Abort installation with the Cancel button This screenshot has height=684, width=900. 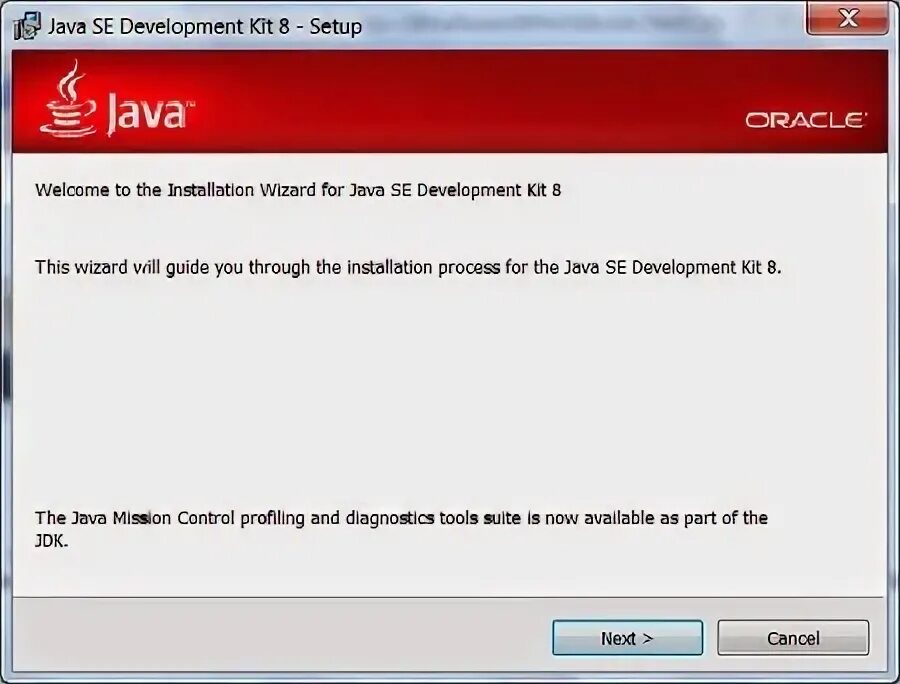[793, 638]
